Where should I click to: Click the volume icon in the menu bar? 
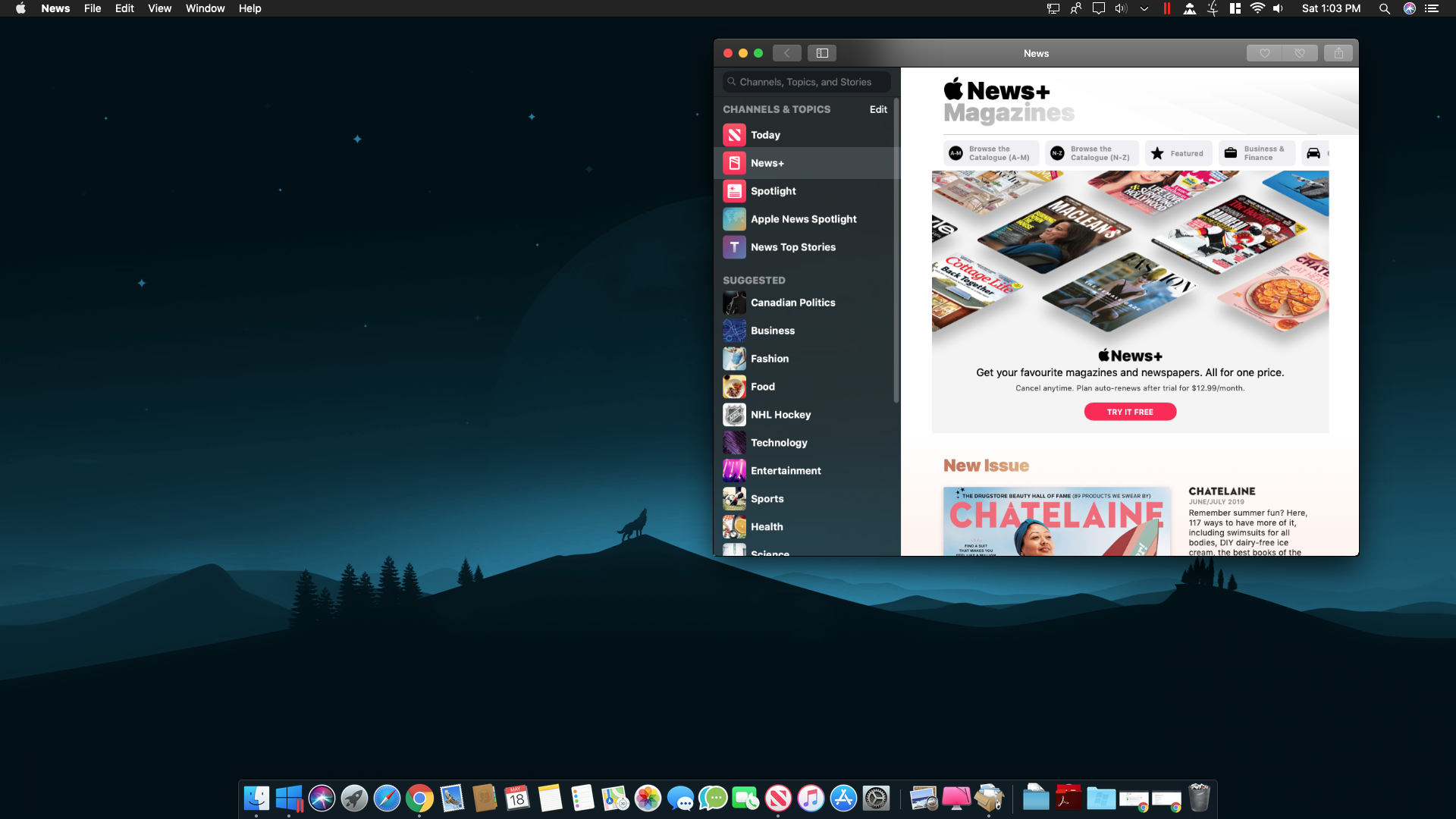click(1279, 8)
